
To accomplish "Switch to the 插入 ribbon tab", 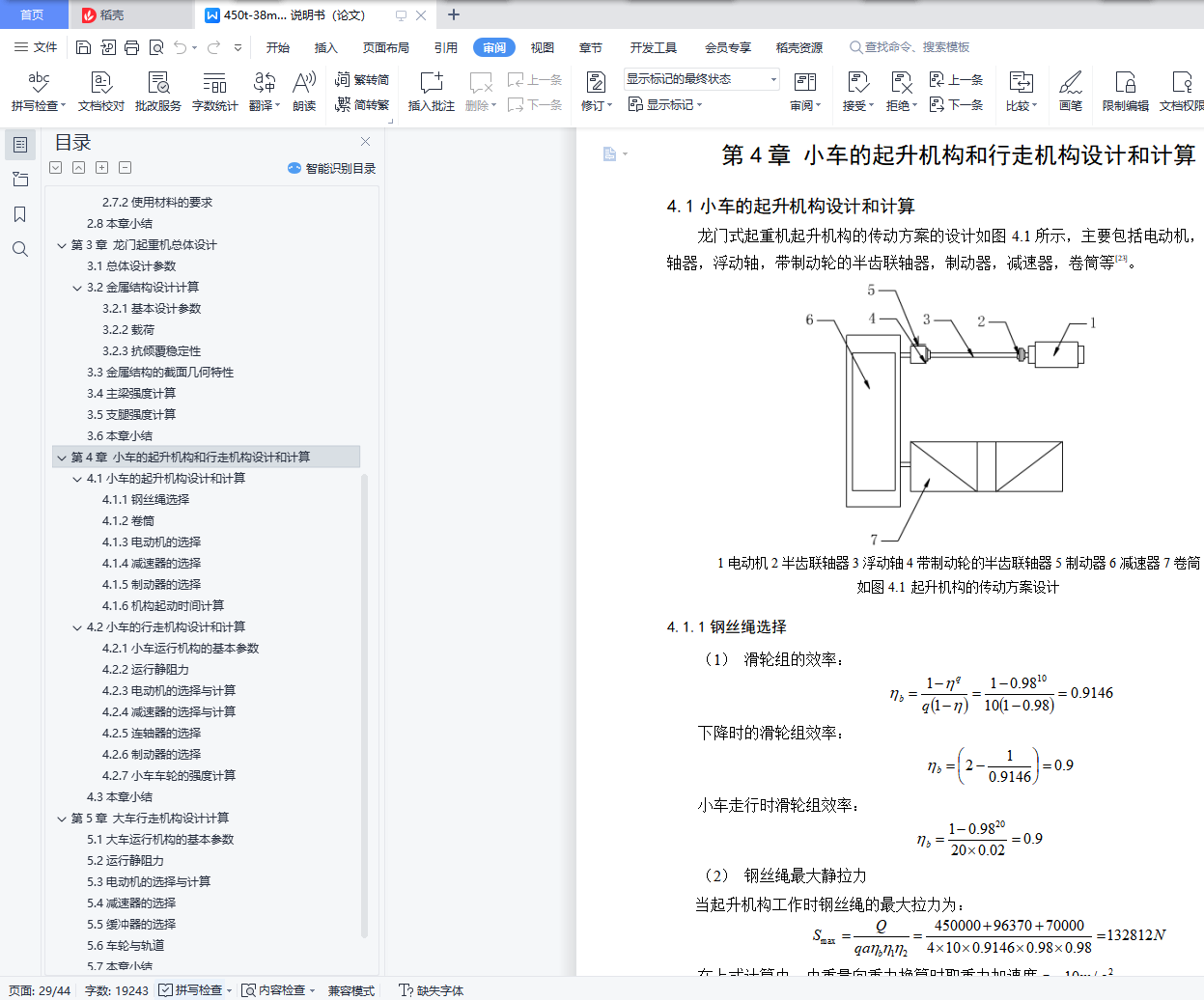I will click(x=326, y=47).
